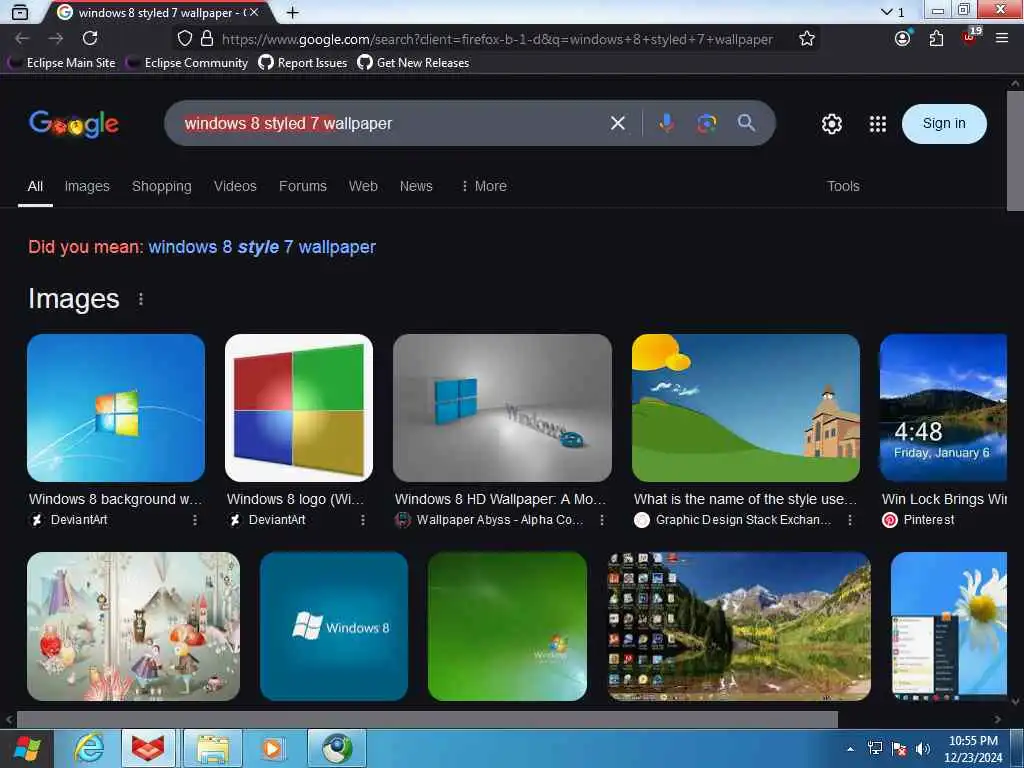Viewport: 1024px width, 768px height.
Task: Switch to the Videos search tab
Action: pyautogui.click(x=235, y=186)
